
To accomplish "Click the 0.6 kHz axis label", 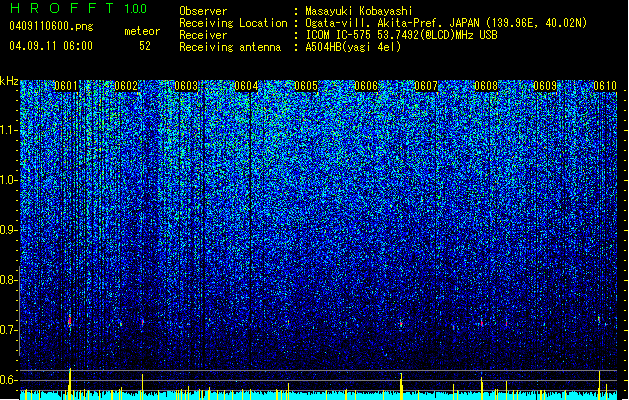I will 8,380.
